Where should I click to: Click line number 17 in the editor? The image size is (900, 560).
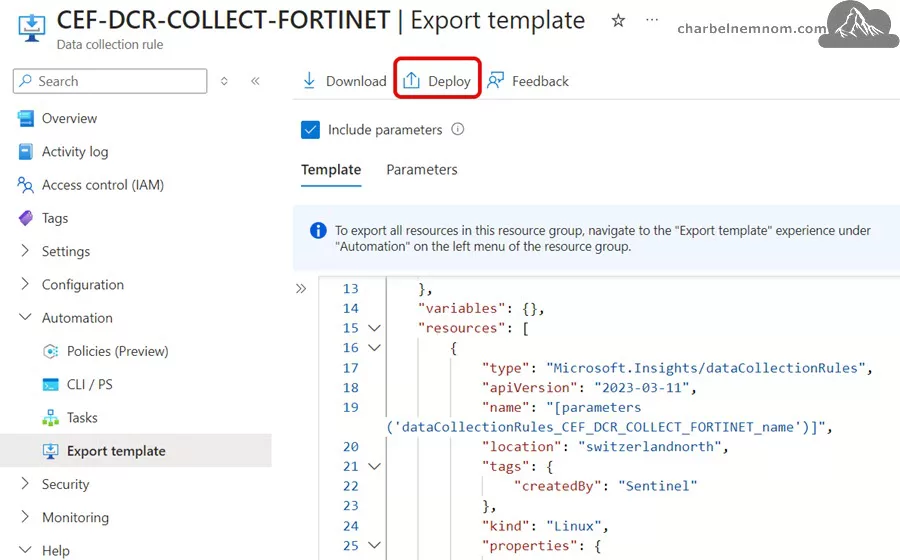[x=351, y=368]
